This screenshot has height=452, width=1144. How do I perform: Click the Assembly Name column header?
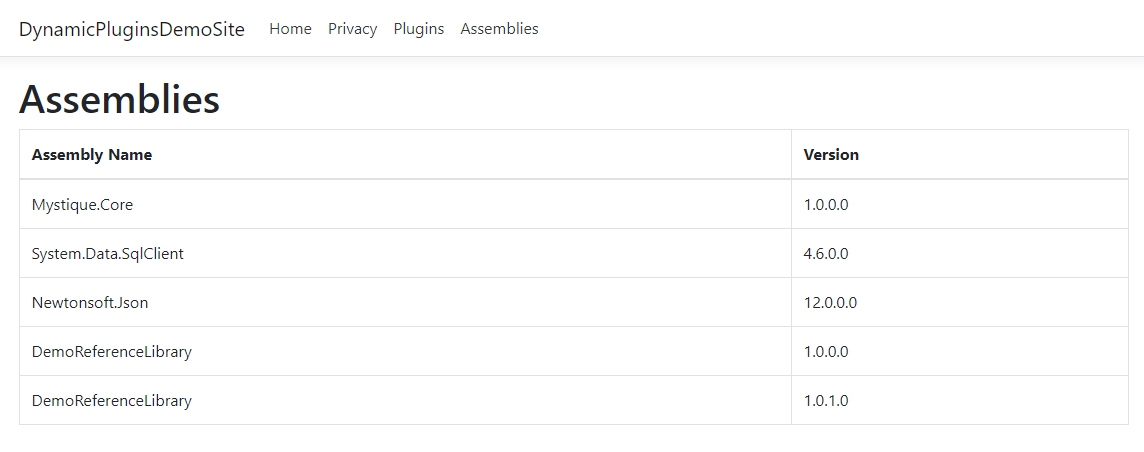tap(92, 155)
